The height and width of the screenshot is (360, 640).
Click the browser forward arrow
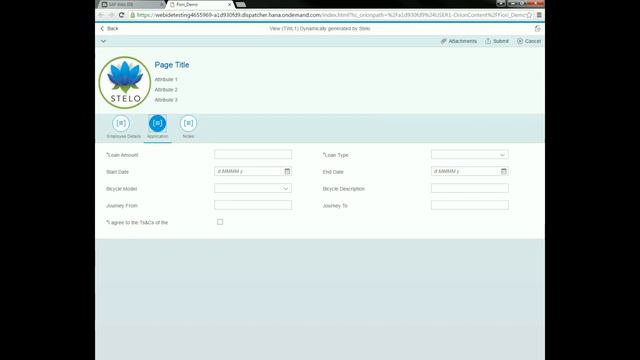(x=111, y=15)
